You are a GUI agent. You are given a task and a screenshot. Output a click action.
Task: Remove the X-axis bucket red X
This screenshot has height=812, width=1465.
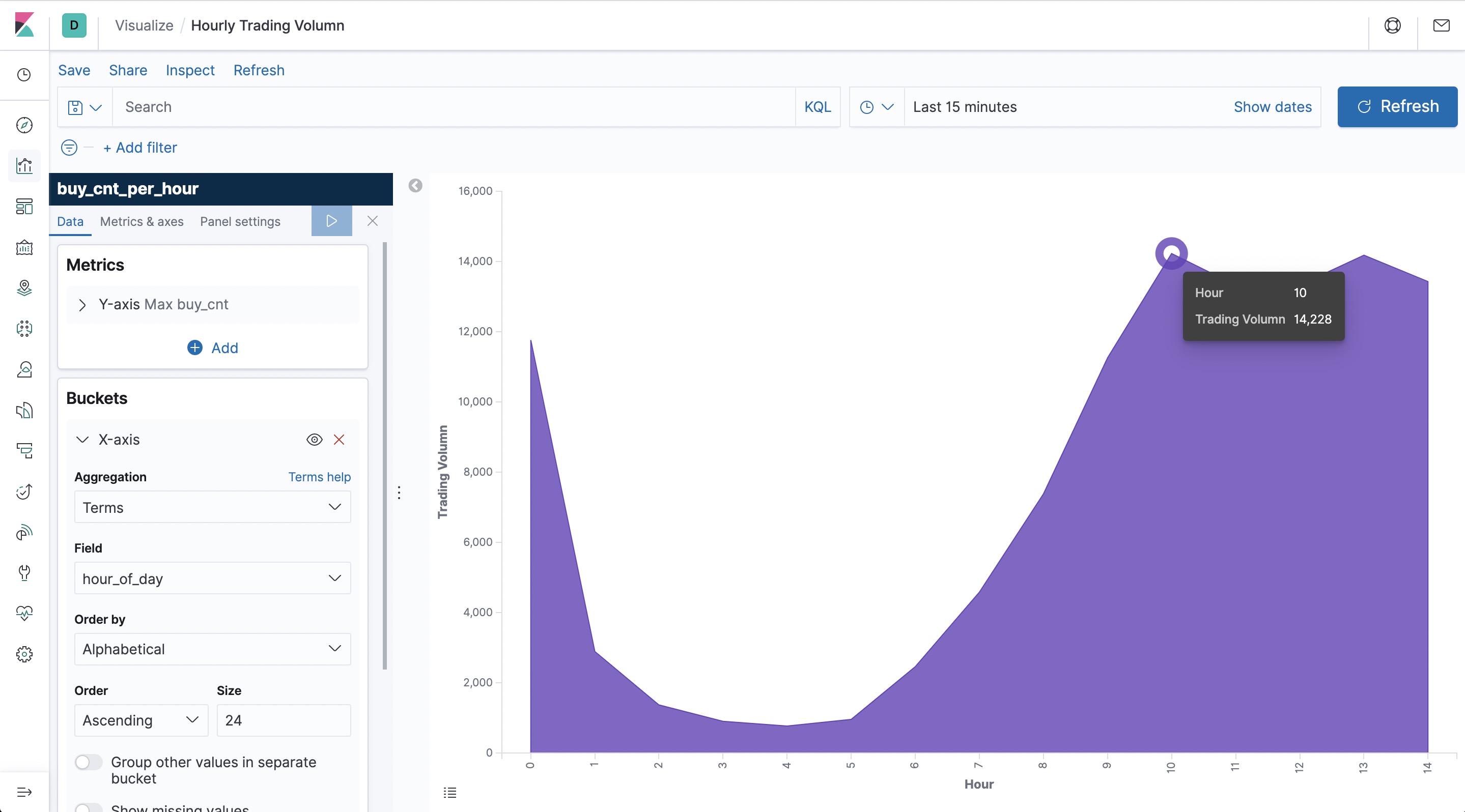click(339, 439)
